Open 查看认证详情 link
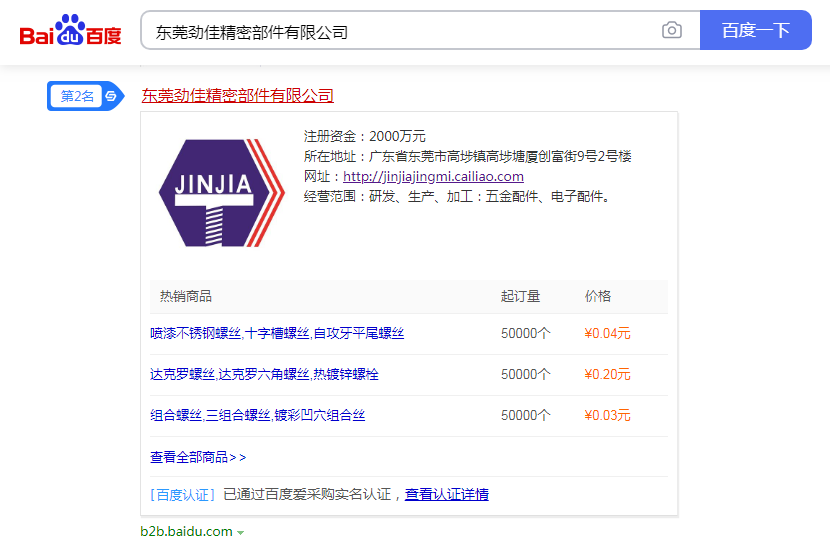830x544 pixels. (446, 494)
